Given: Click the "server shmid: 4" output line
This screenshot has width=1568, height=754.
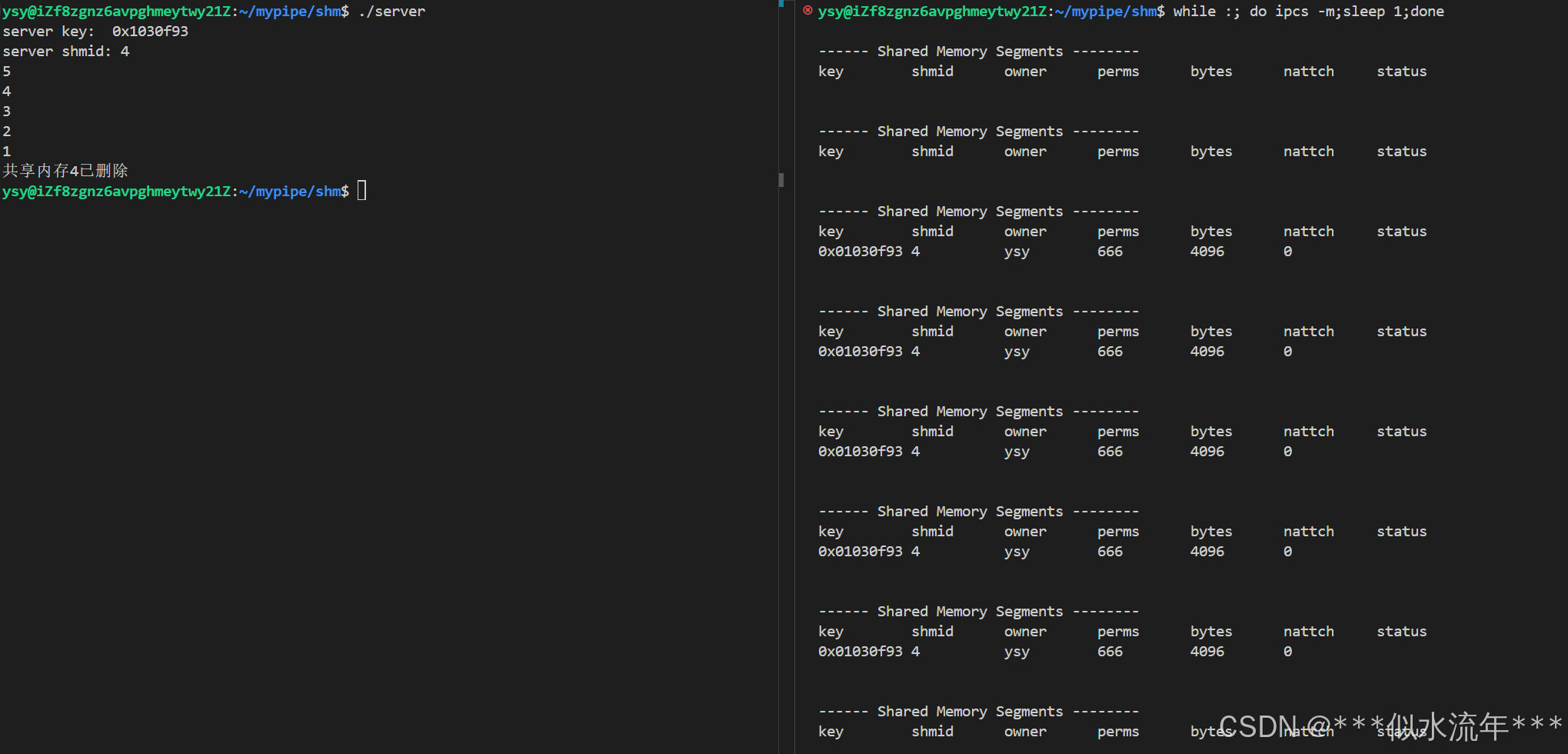Looking at the screenshot, I should pyautogui.click(x=66, y=52).
